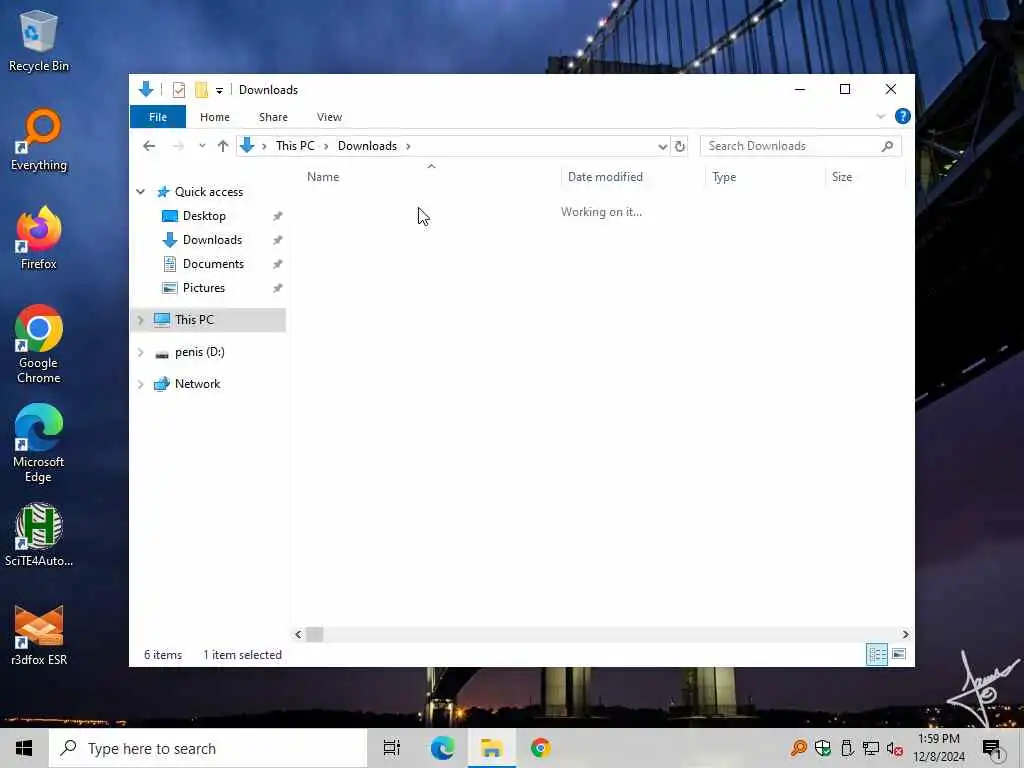Open Desktop in Quick access
Screen dimensions: 1024x768
click(x=204, y=216)
